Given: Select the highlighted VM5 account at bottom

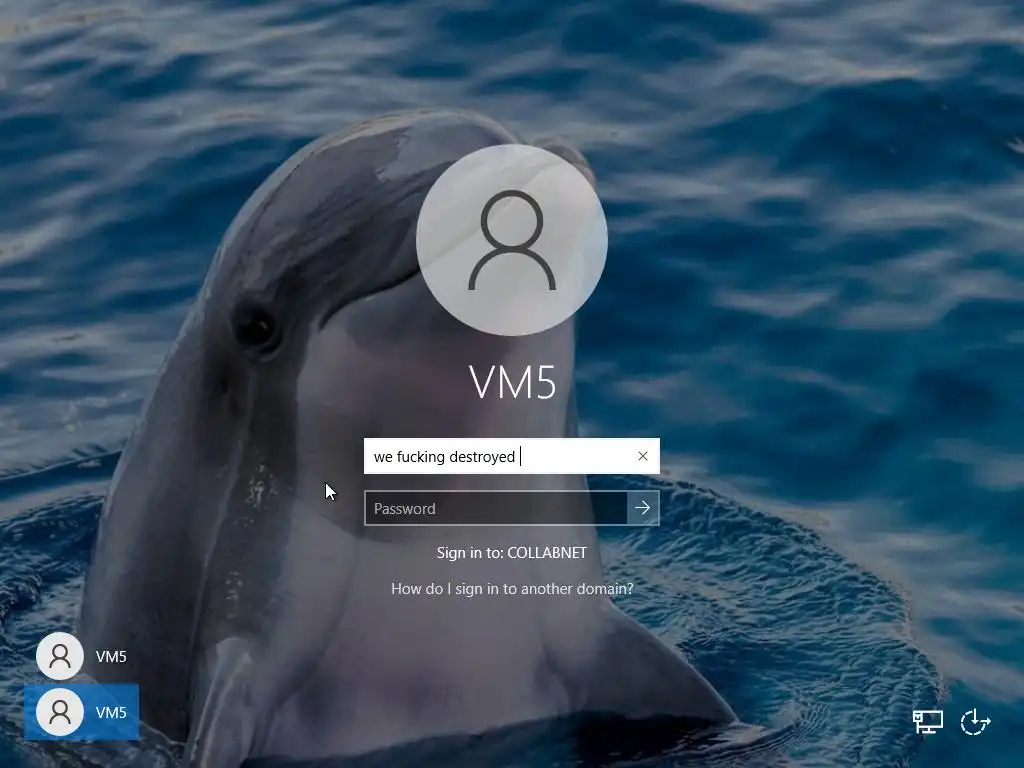Looking at the screenshot, I should (x=82, y=712).
